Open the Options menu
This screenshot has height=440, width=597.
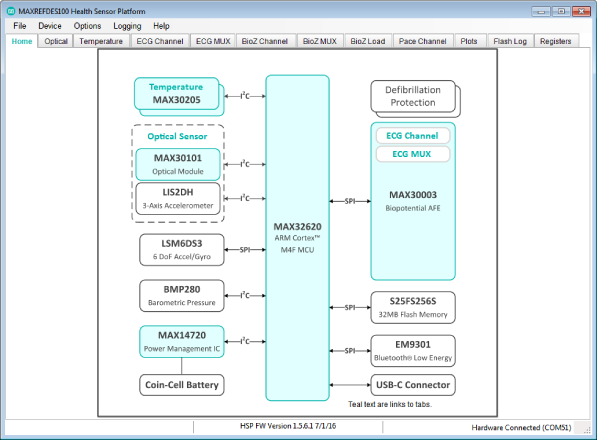click(x=87, y=26)
